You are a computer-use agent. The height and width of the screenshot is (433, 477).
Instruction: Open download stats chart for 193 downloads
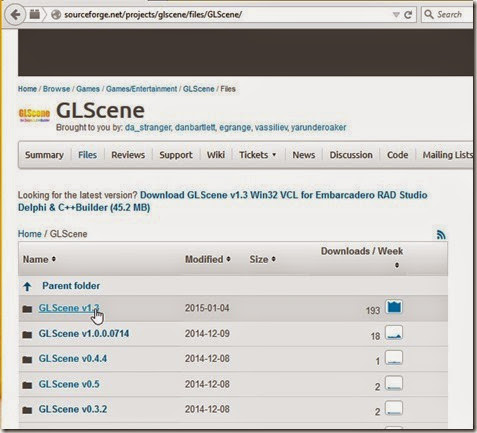point(394,307)
